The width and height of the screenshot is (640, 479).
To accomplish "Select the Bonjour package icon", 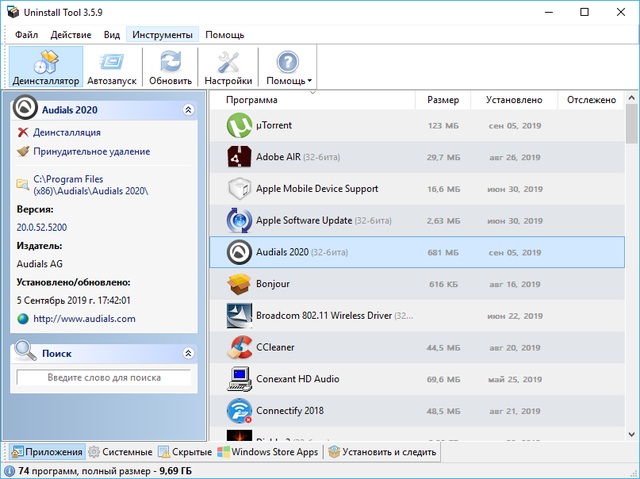I will click(238, 285).
